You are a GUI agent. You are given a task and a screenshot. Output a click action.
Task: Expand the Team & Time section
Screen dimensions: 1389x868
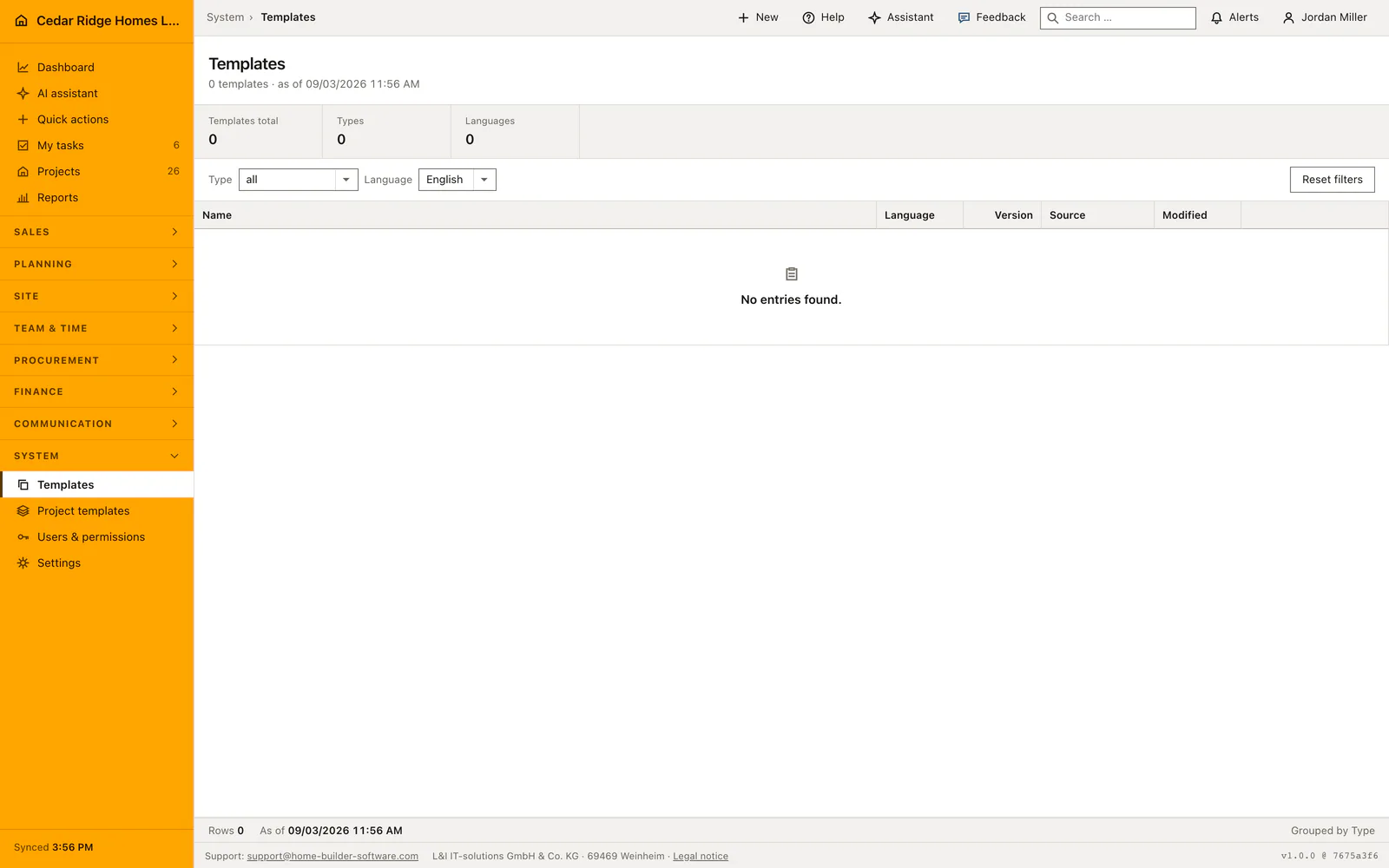(x=96, y=328)
